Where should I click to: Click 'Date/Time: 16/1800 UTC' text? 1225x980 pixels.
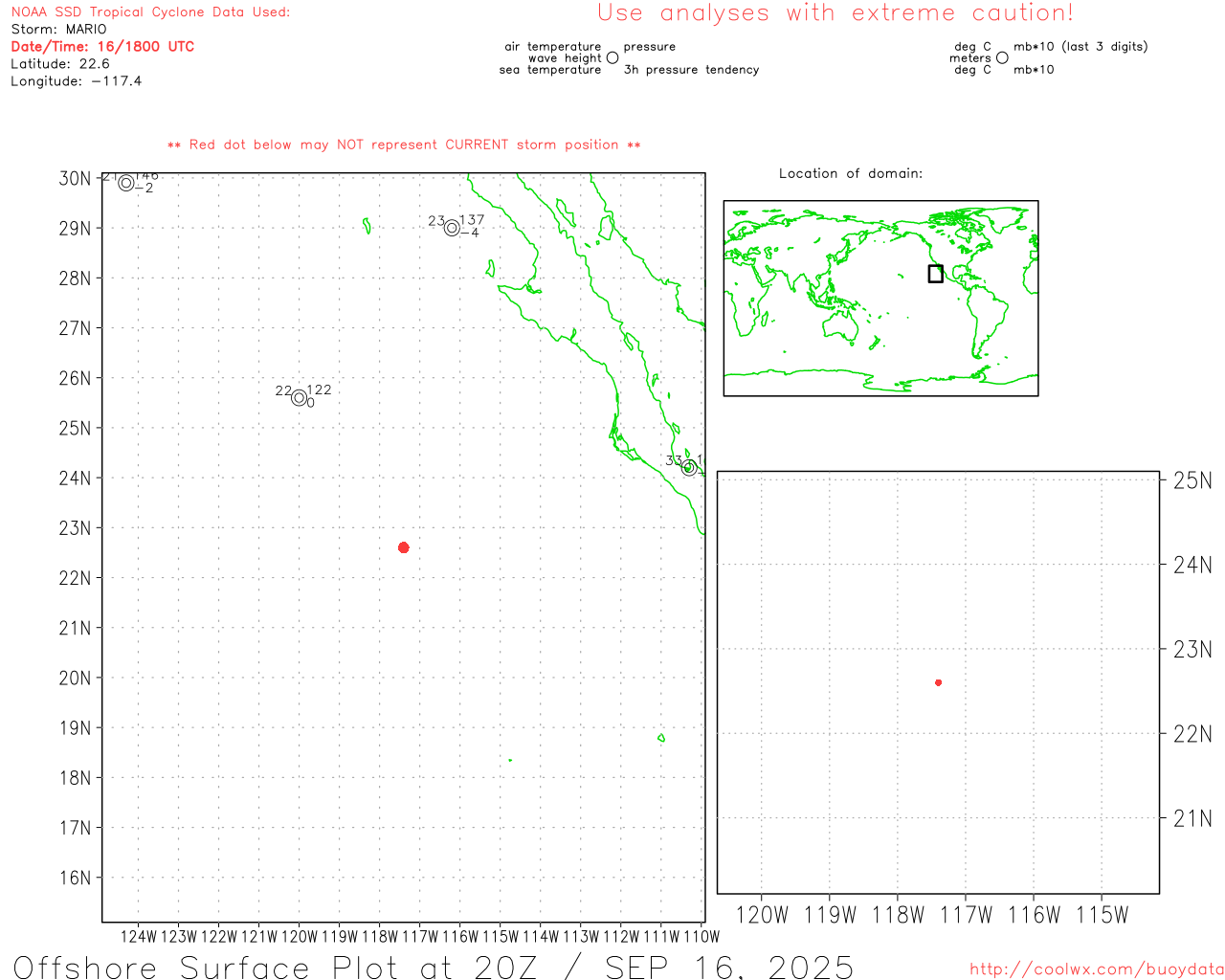click(x=102, y=47)
